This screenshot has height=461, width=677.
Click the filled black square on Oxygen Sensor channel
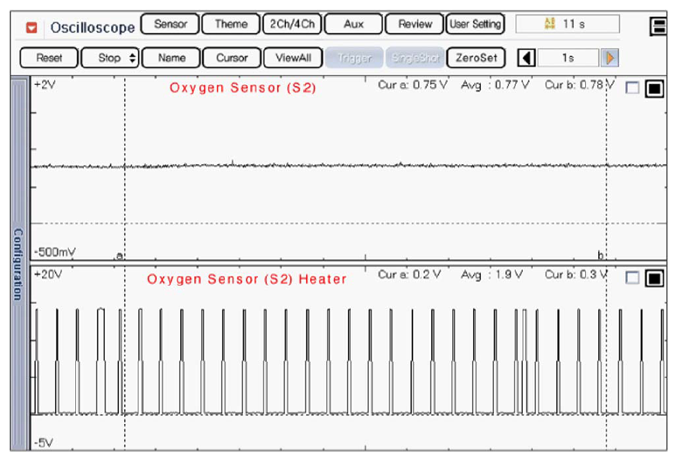tap(654, 89)
